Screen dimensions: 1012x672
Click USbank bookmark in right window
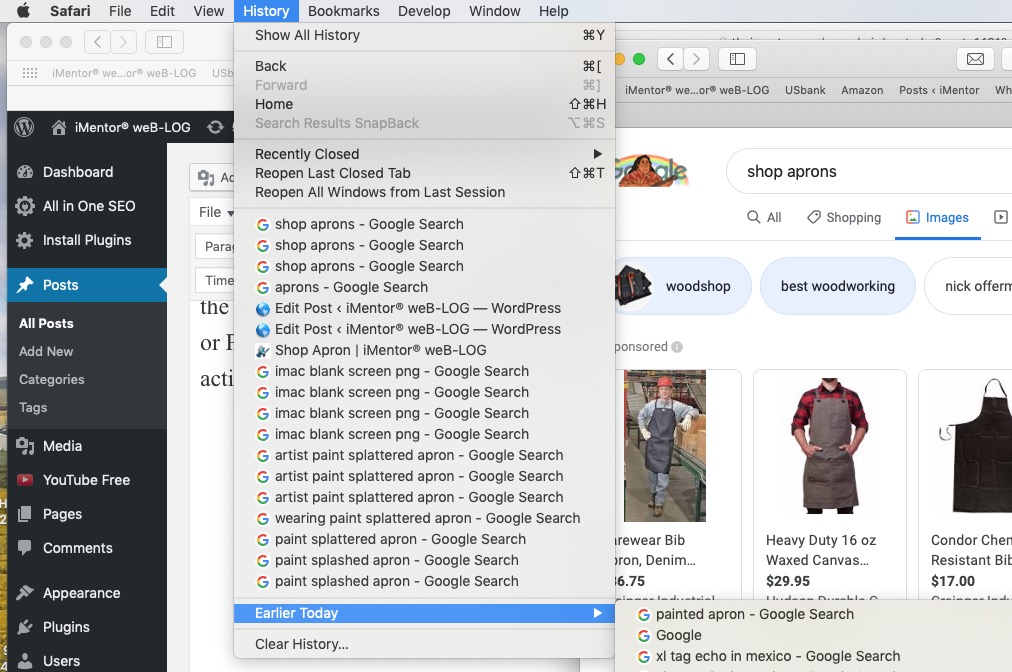(805, 90)
